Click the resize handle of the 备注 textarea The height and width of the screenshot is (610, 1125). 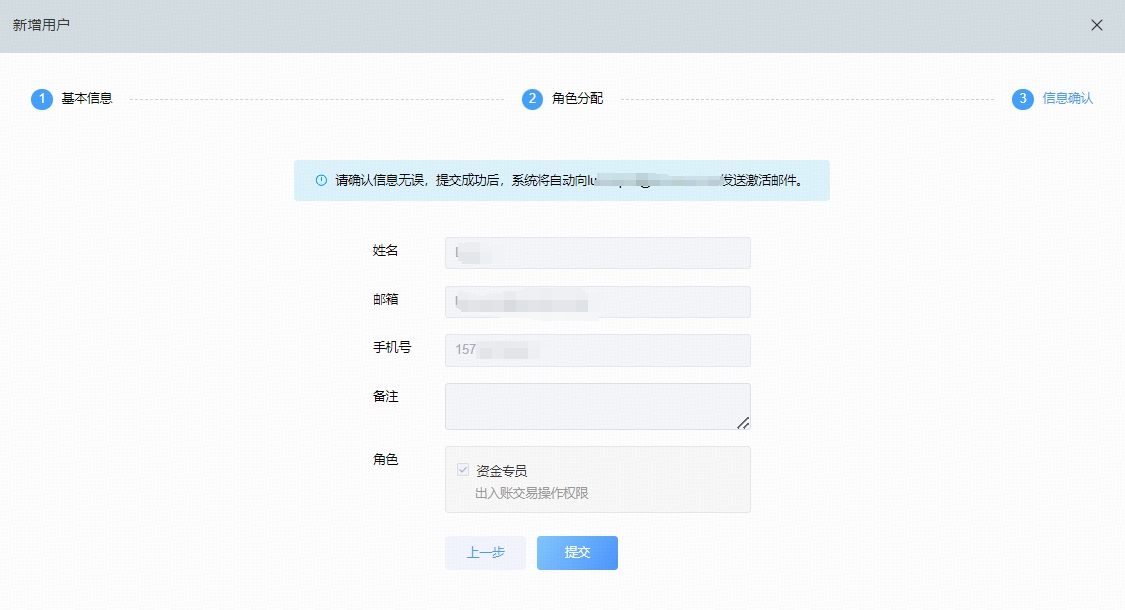click(x=744, y=424)
